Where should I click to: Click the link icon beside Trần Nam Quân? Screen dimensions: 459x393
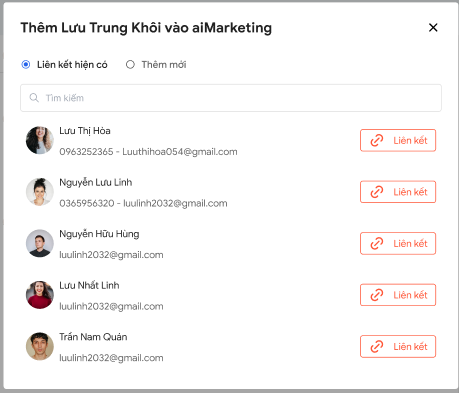click(377, 347)
